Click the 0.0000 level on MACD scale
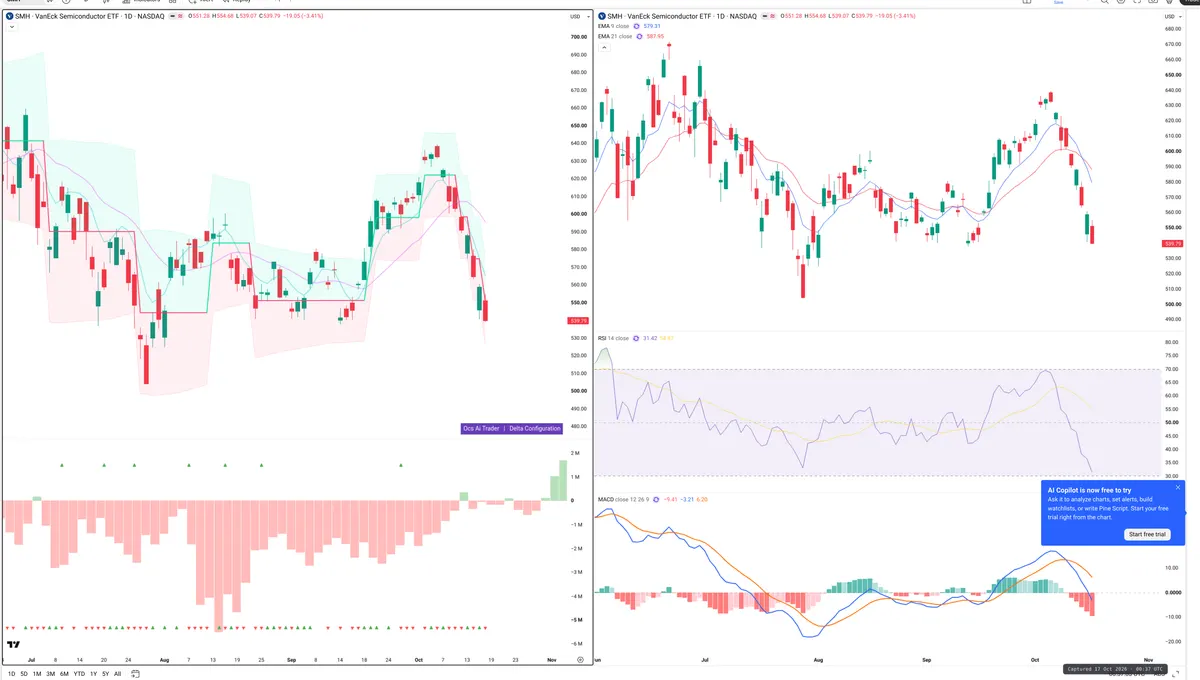The height and width of the screenshot is (680, 1200). (1173, 592)
